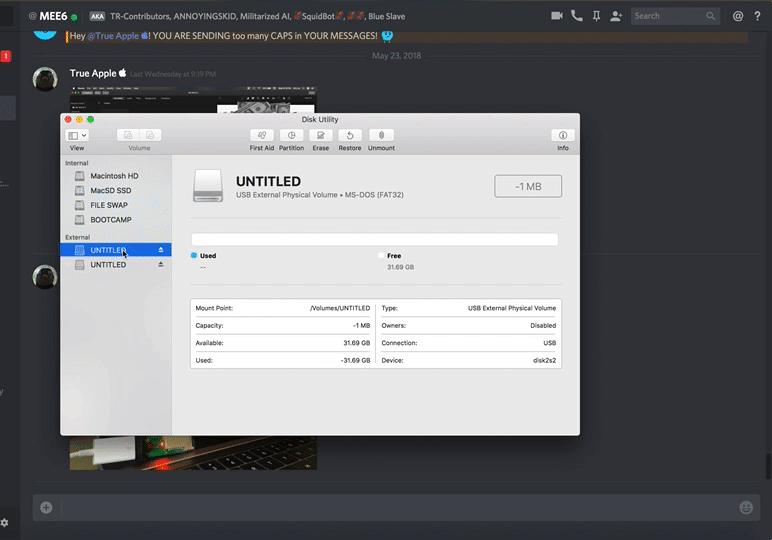This screenshot has height=540, width=772.
Task: Open the Info panel for the volume
Action: coord(563,135)
